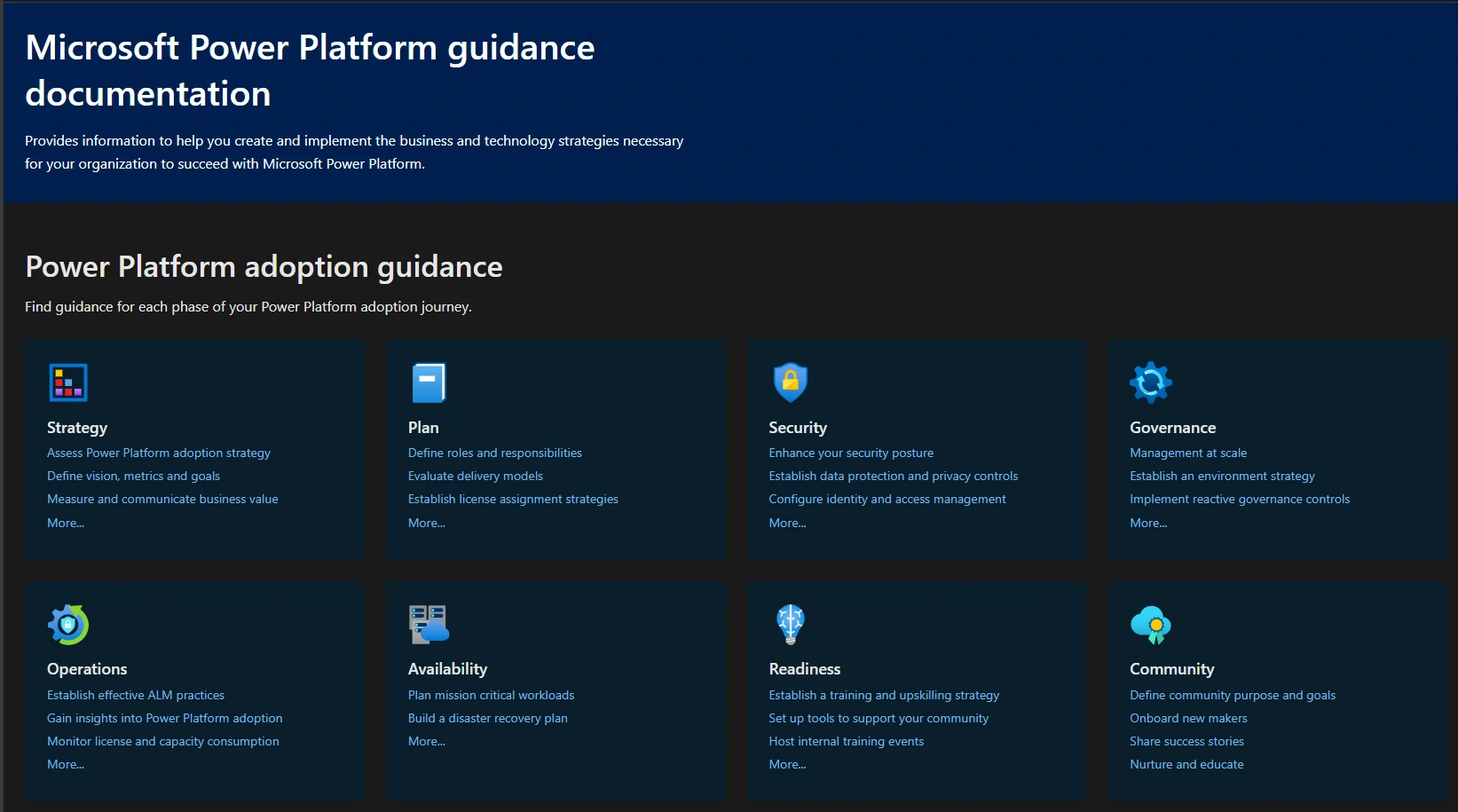Screen dimensions: 1458x812
Task: Open Monitor license and capacity consumption
Action: [162, 741]
